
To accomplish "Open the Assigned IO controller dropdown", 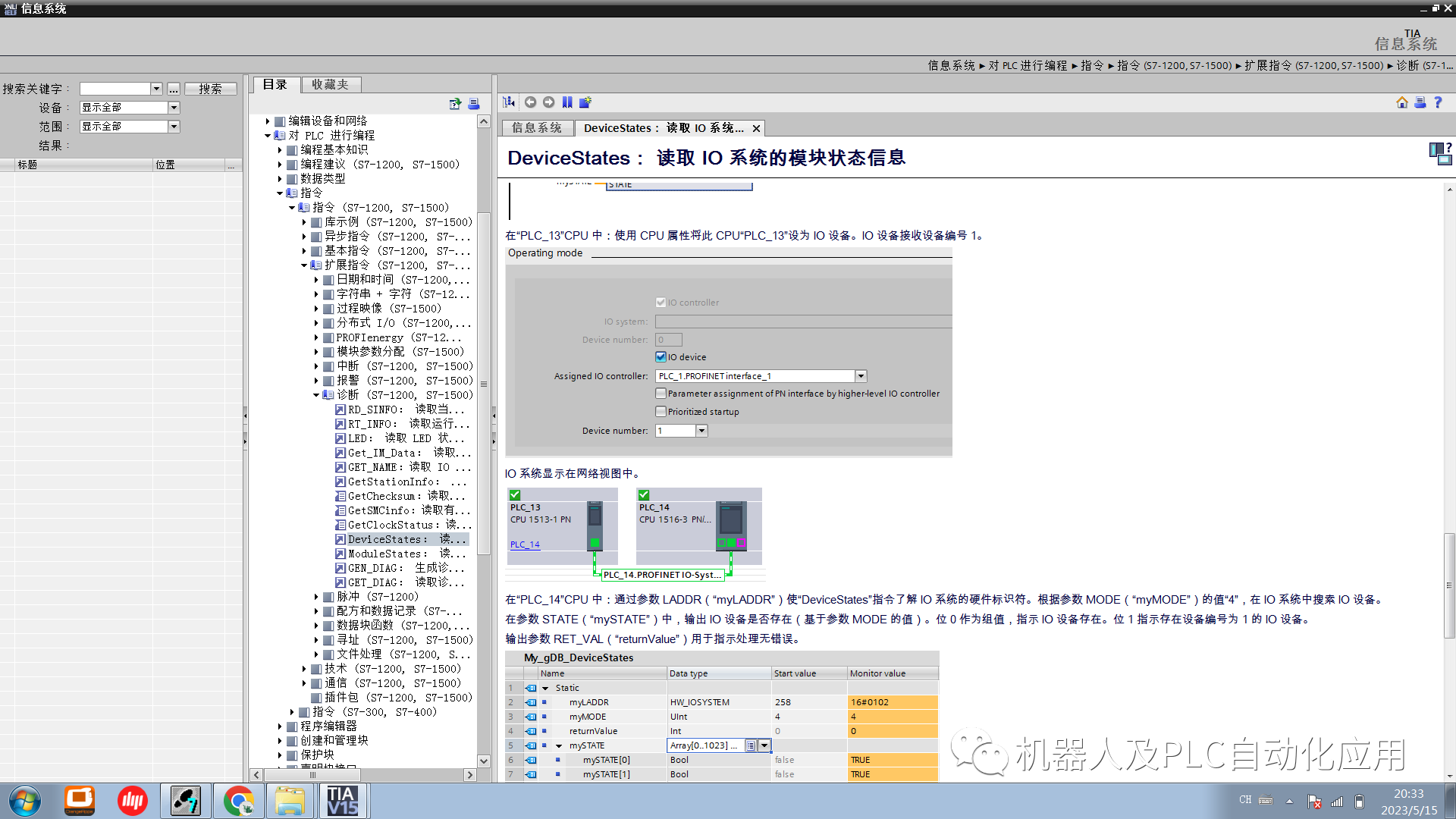I will (861, 375).
